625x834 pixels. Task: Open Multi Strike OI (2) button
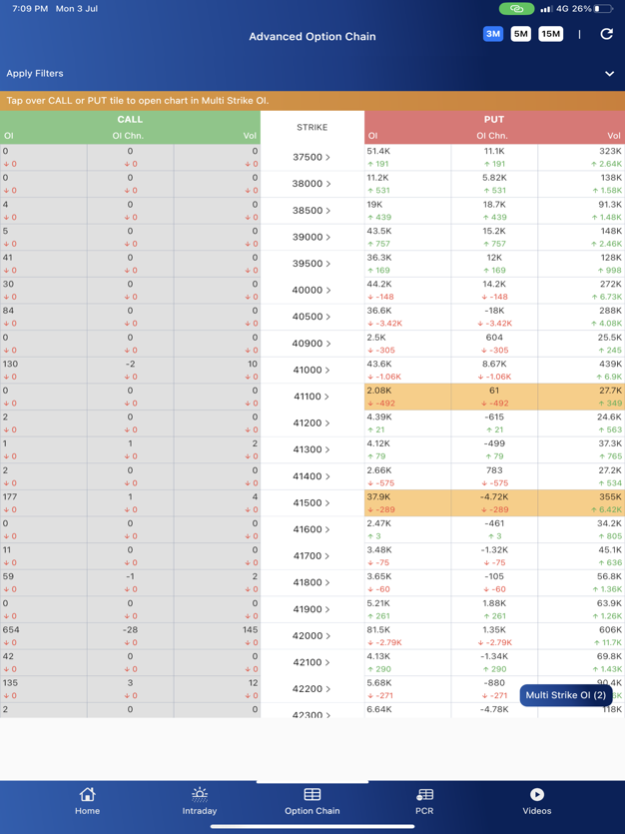point(566,695)
